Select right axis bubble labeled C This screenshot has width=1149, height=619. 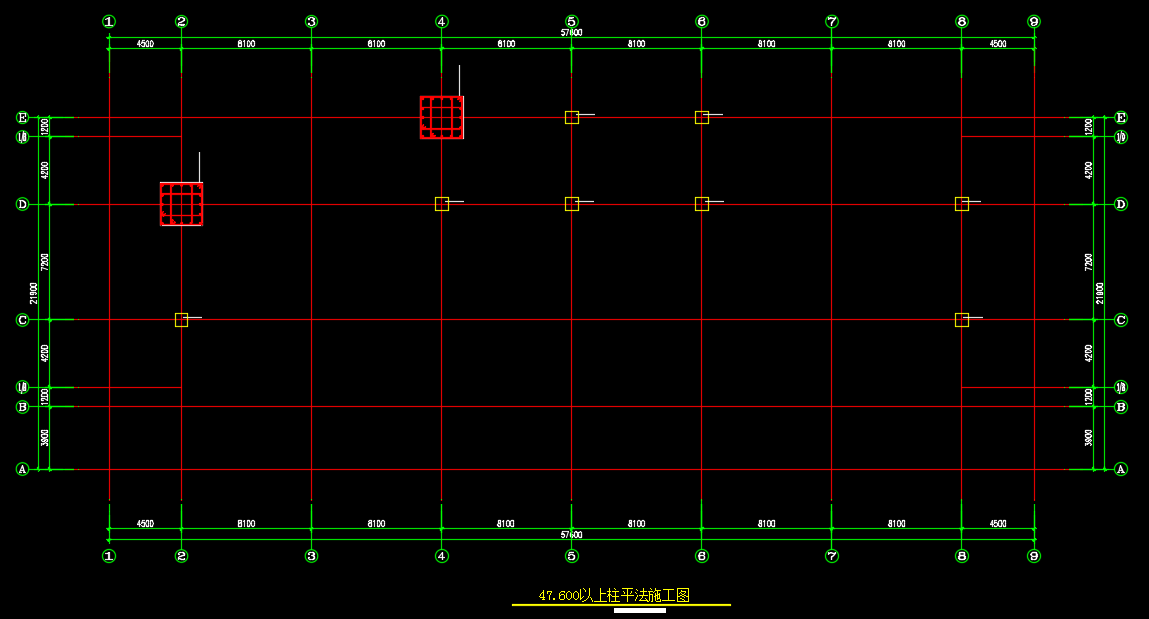click(x=1121, y=320)
